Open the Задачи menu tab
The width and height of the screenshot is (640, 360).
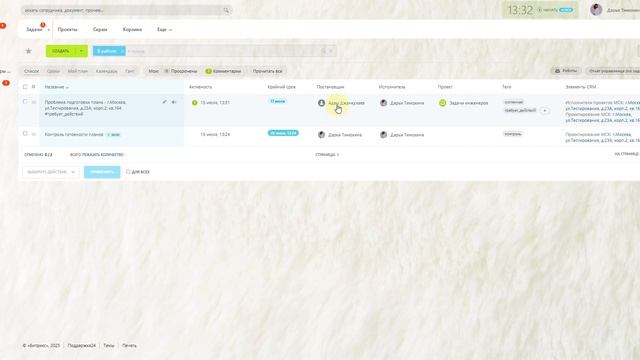pos(34,29)
